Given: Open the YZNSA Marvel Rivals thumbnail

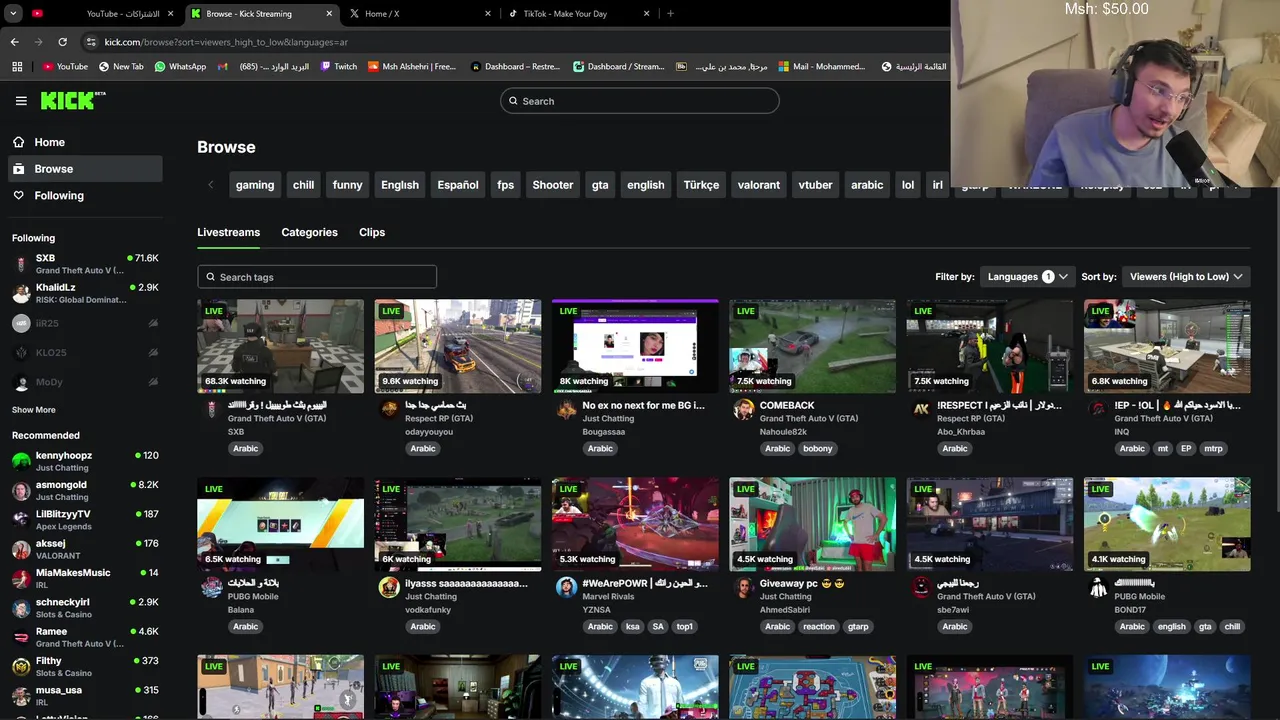Looking at the screenshot, I should pyautogui.click(x=635, y=524).
